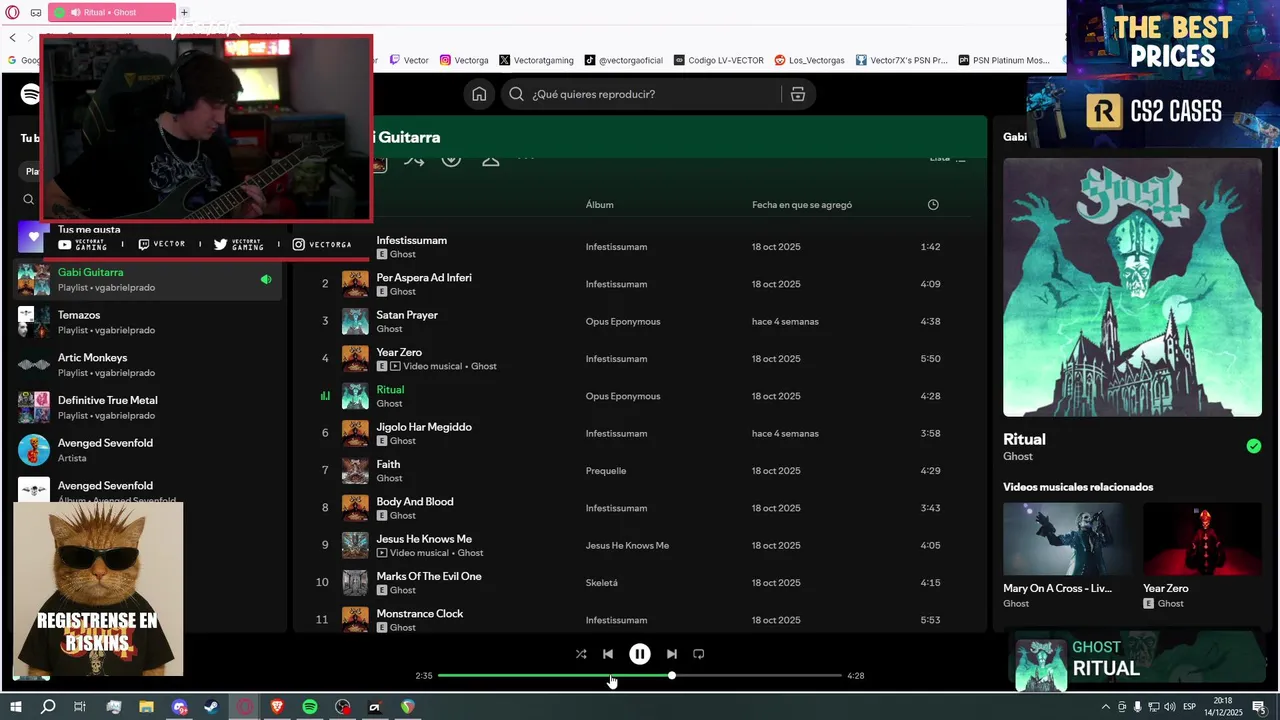Open the Opera menu logo
The image size is (1280, 720).
[12, 12]
